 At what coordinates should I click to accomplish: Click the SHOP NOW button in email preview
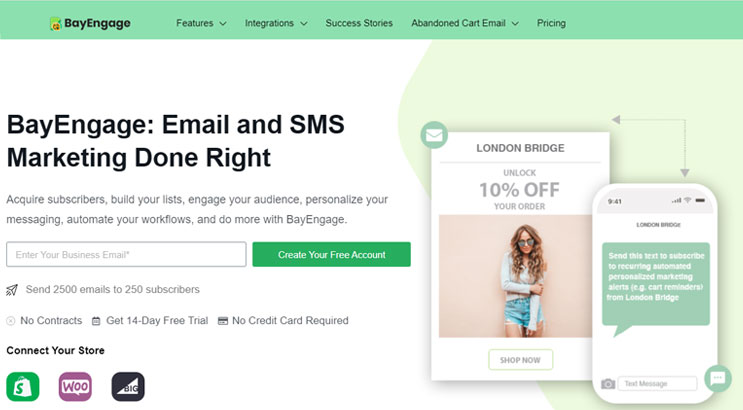coord(520,360)
